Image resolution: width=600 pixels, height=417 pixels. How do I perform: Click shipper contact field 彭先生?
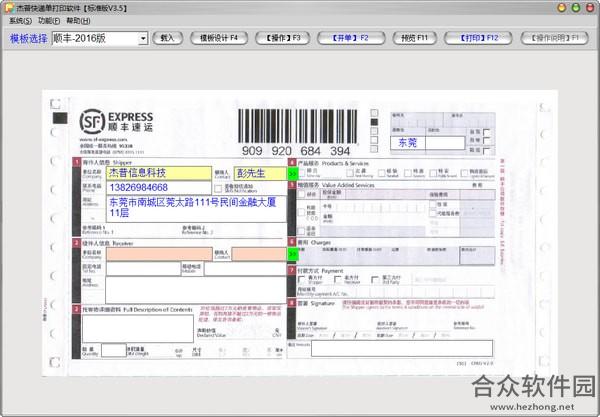(260, 173)
